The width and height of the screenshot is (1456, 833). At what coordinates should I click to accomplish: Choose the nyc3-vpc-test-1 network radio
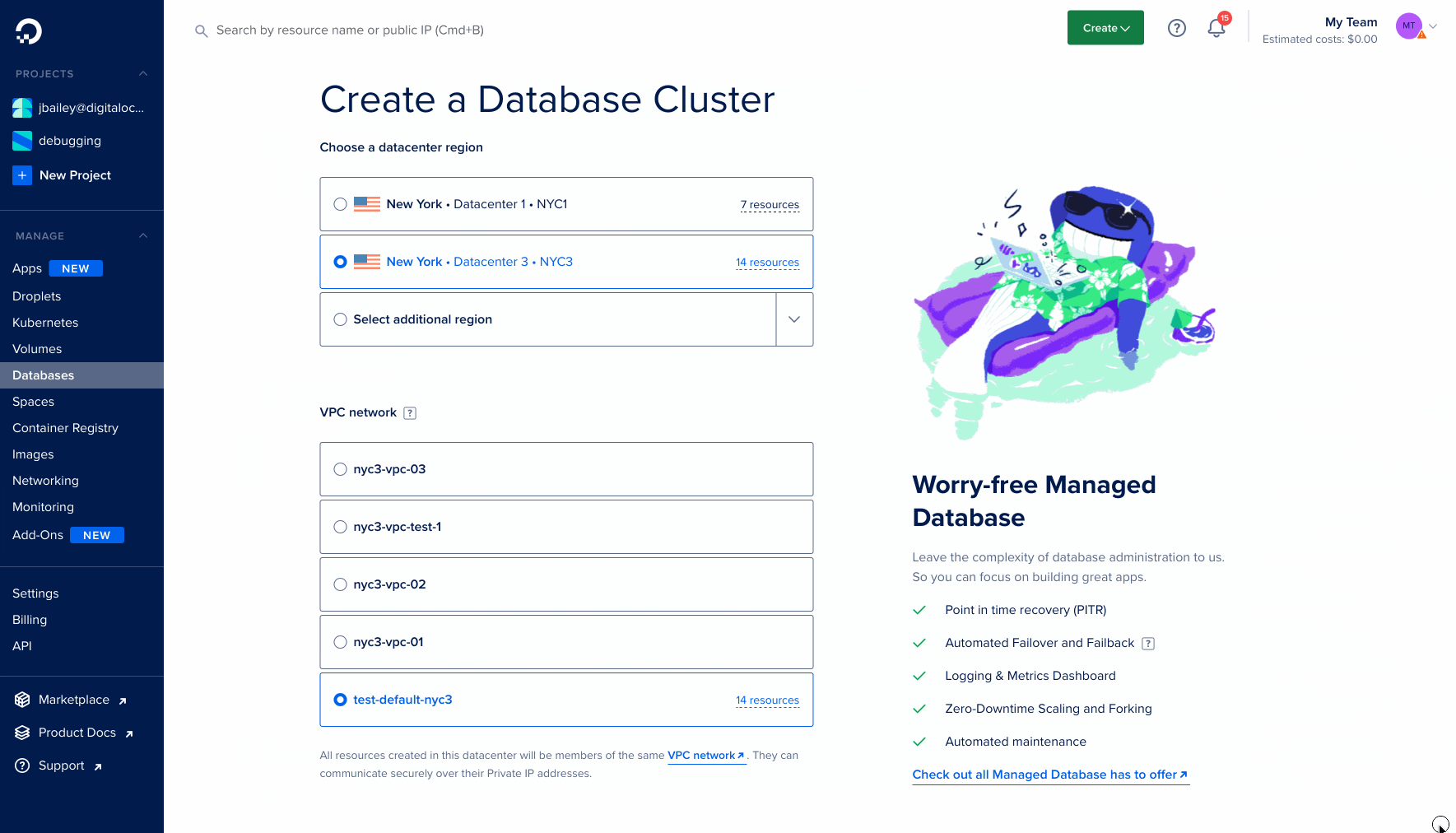point(340,527)
